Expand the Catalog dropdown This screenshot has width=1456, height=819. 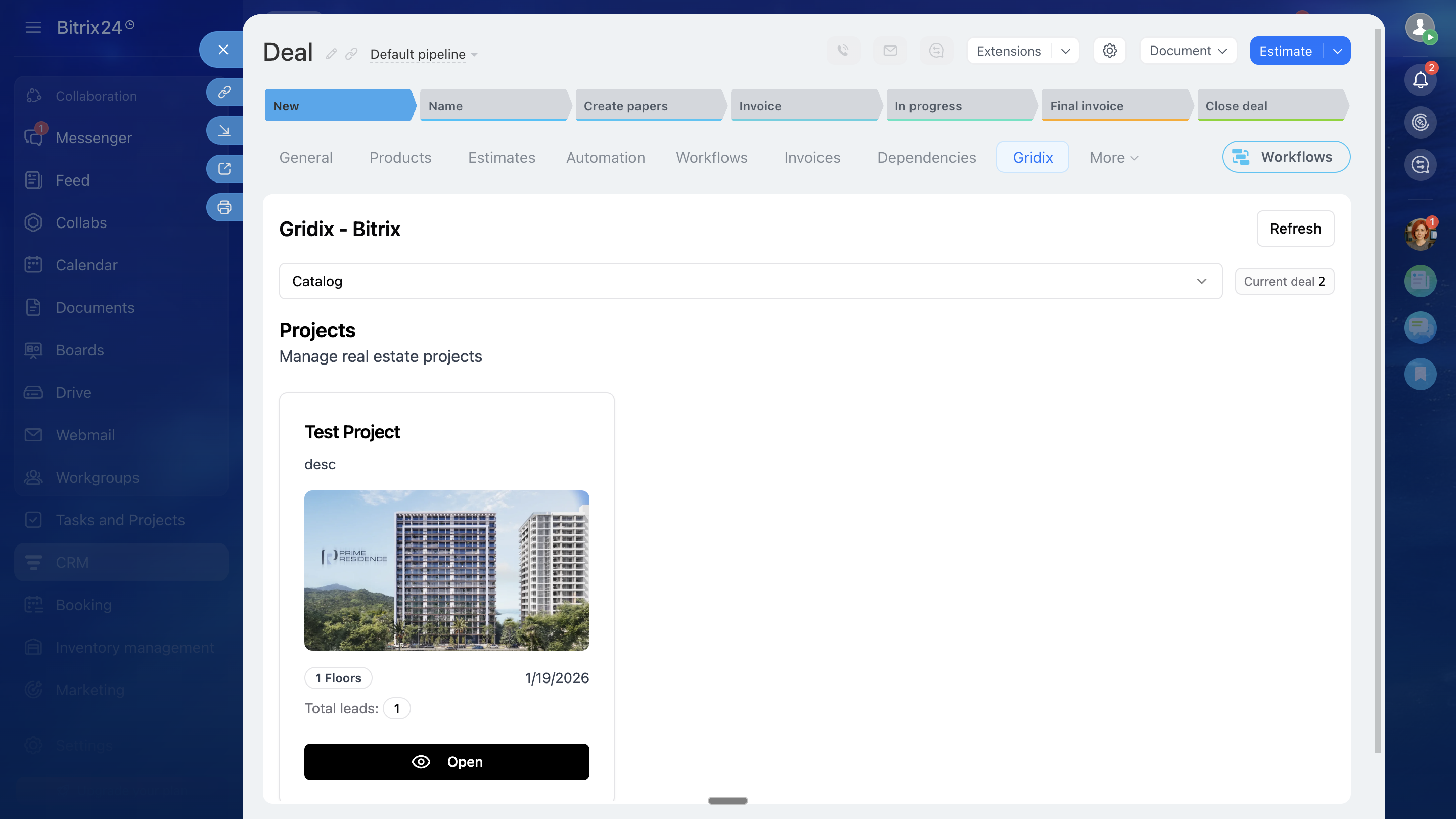750,281
